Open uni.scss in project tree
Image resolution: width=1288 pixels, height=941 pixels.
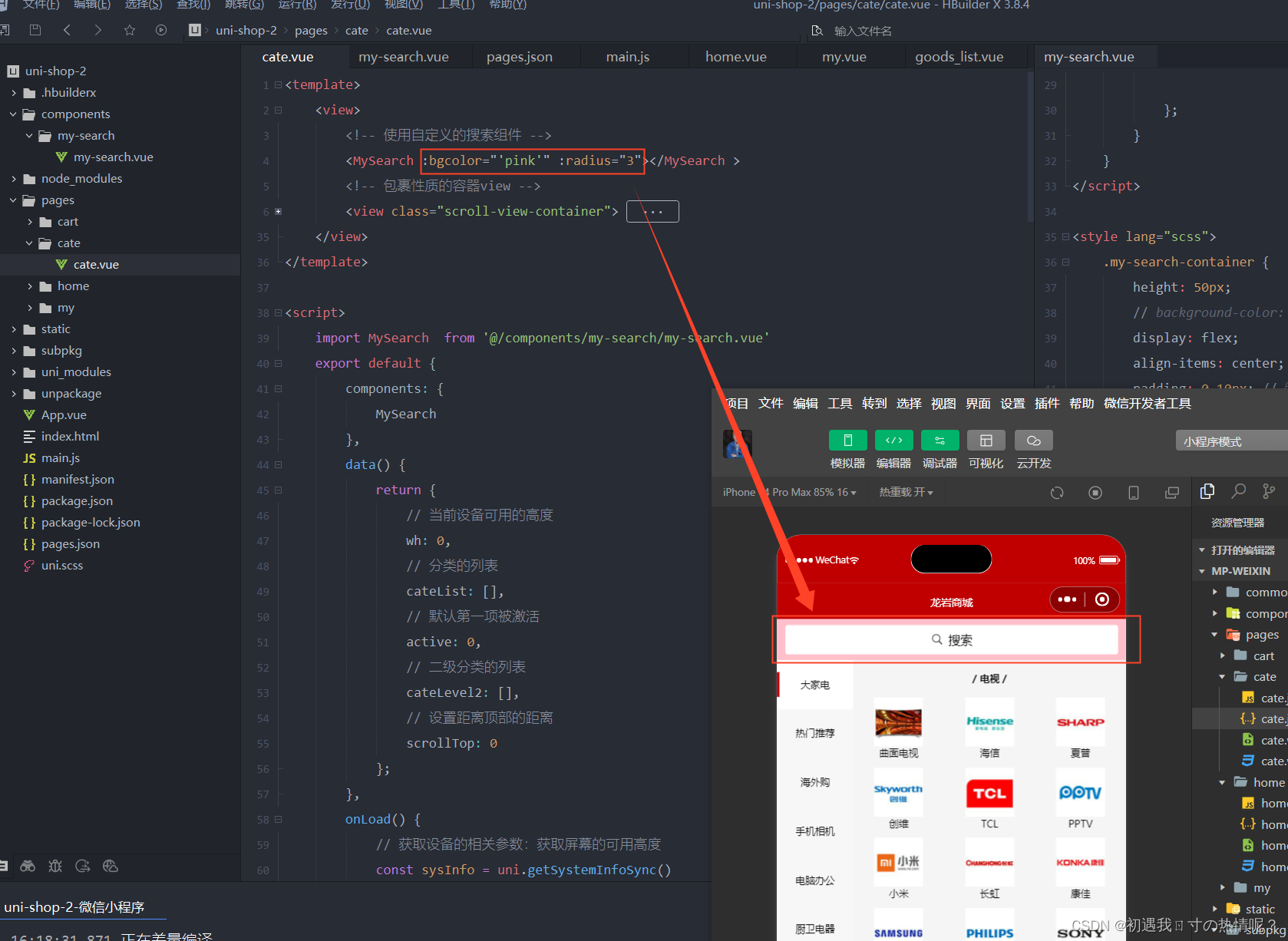pyautogui.click(x=62, y=566)
